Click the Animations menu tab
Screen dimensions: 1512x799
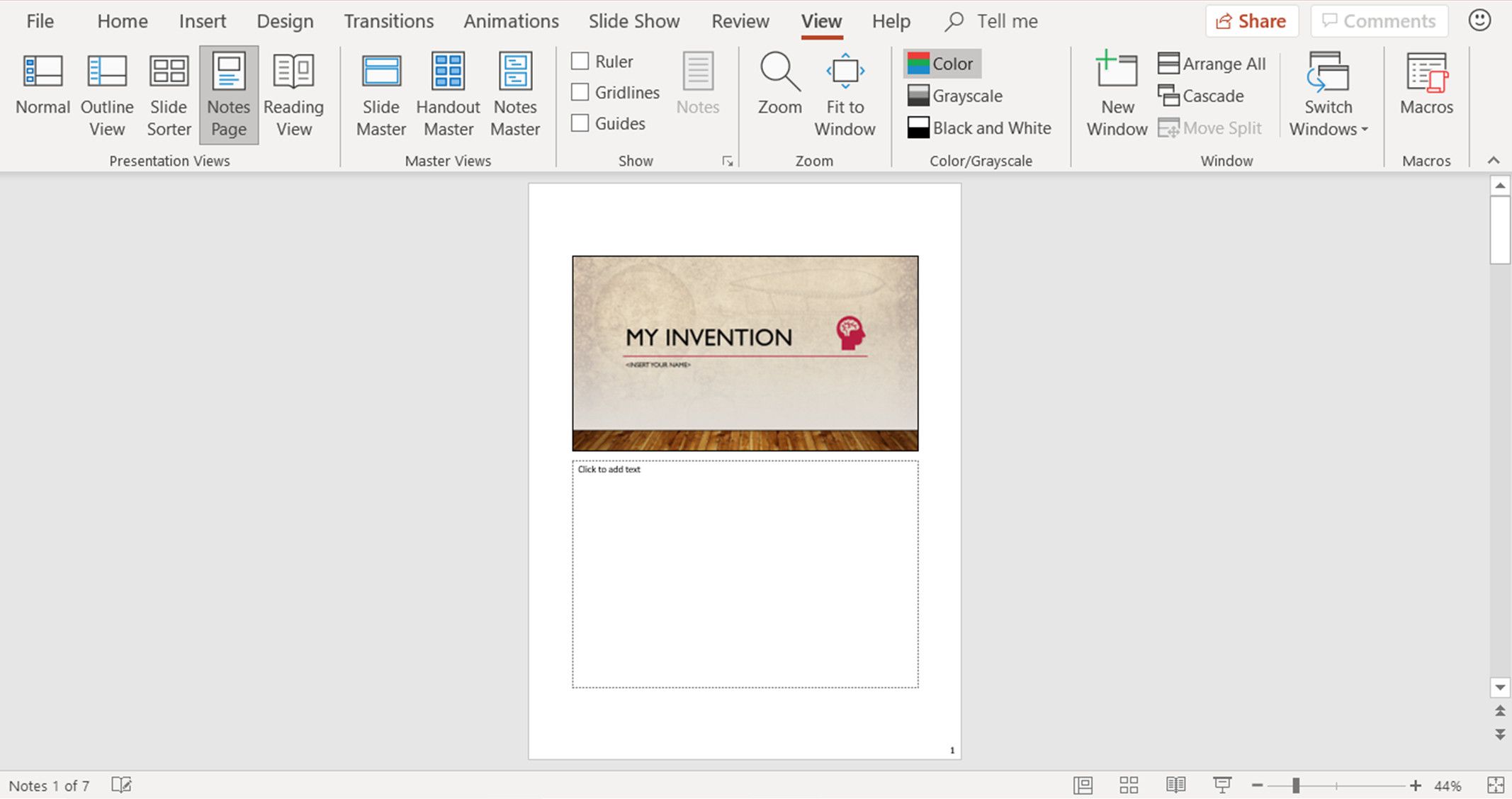click(x=510, y=21)
